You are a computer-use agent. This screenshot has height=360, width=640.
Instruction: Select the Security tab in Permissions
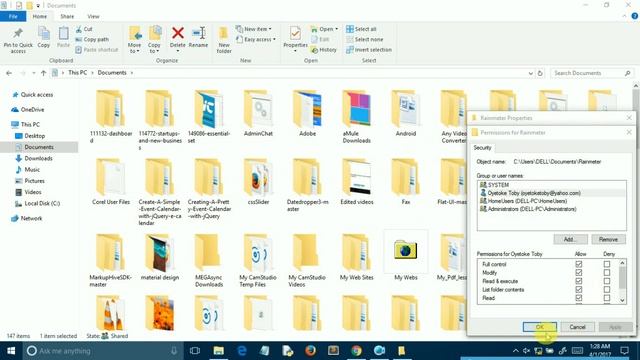482,148
